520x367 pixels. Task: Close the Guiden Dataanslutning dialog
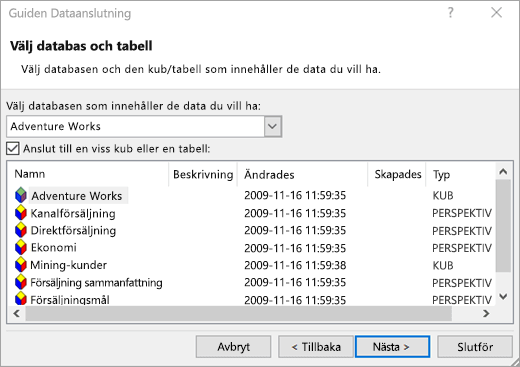(x=496, y=13)
